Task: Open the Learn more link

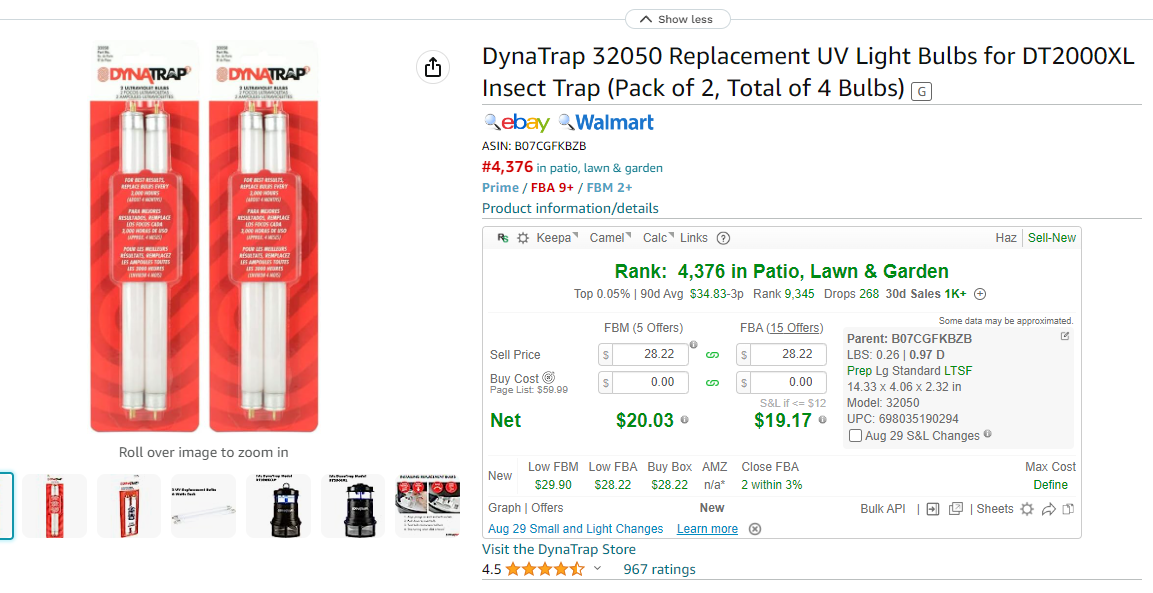Action: (x=707, y=529)
